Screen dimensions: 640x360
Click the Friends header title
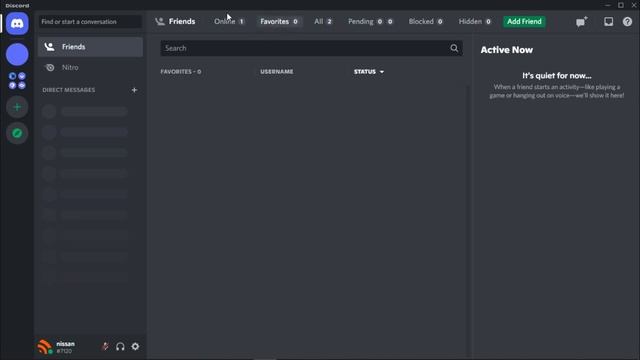[182, 22]
